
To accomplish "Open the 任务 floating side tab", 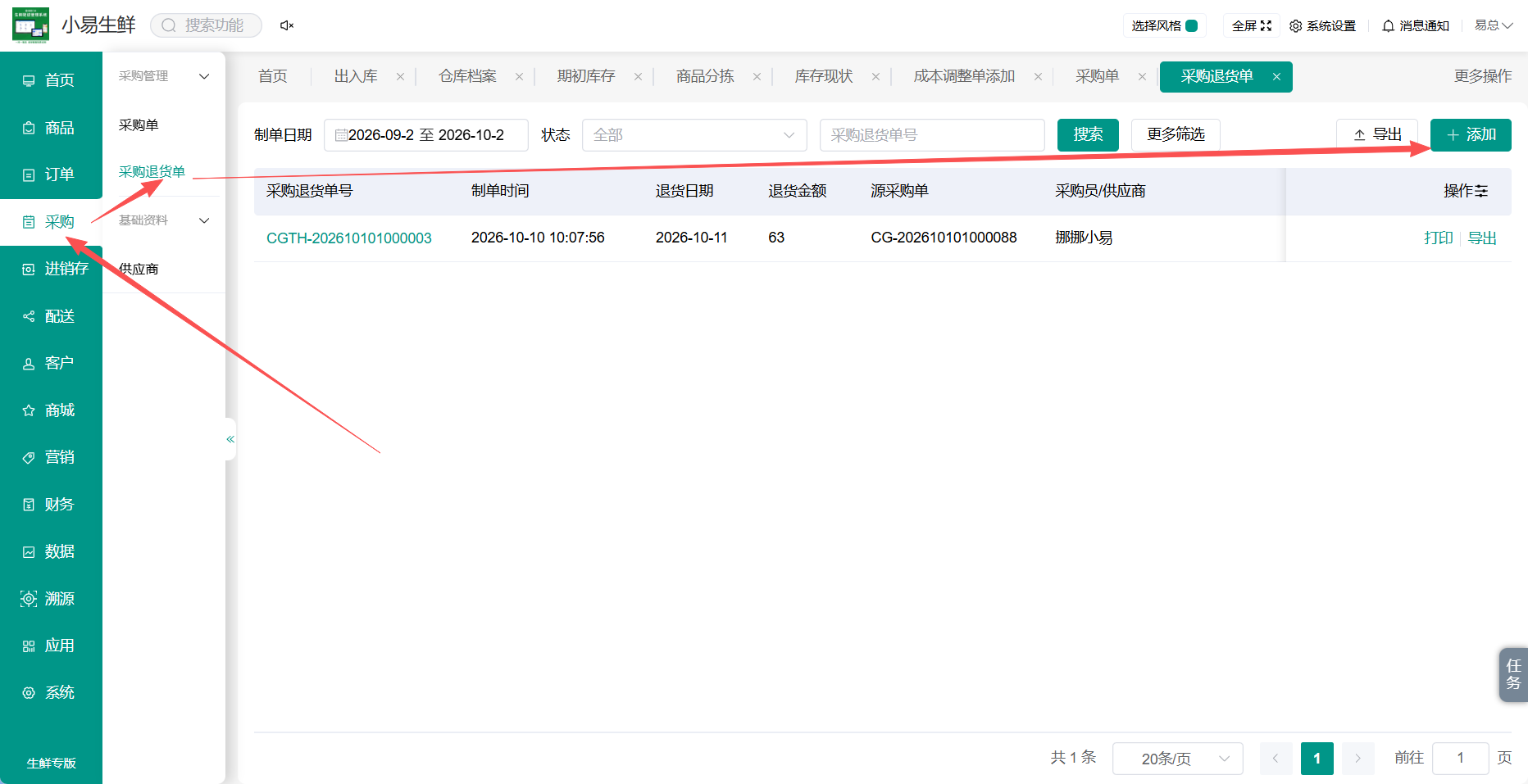I will 1513,674.
